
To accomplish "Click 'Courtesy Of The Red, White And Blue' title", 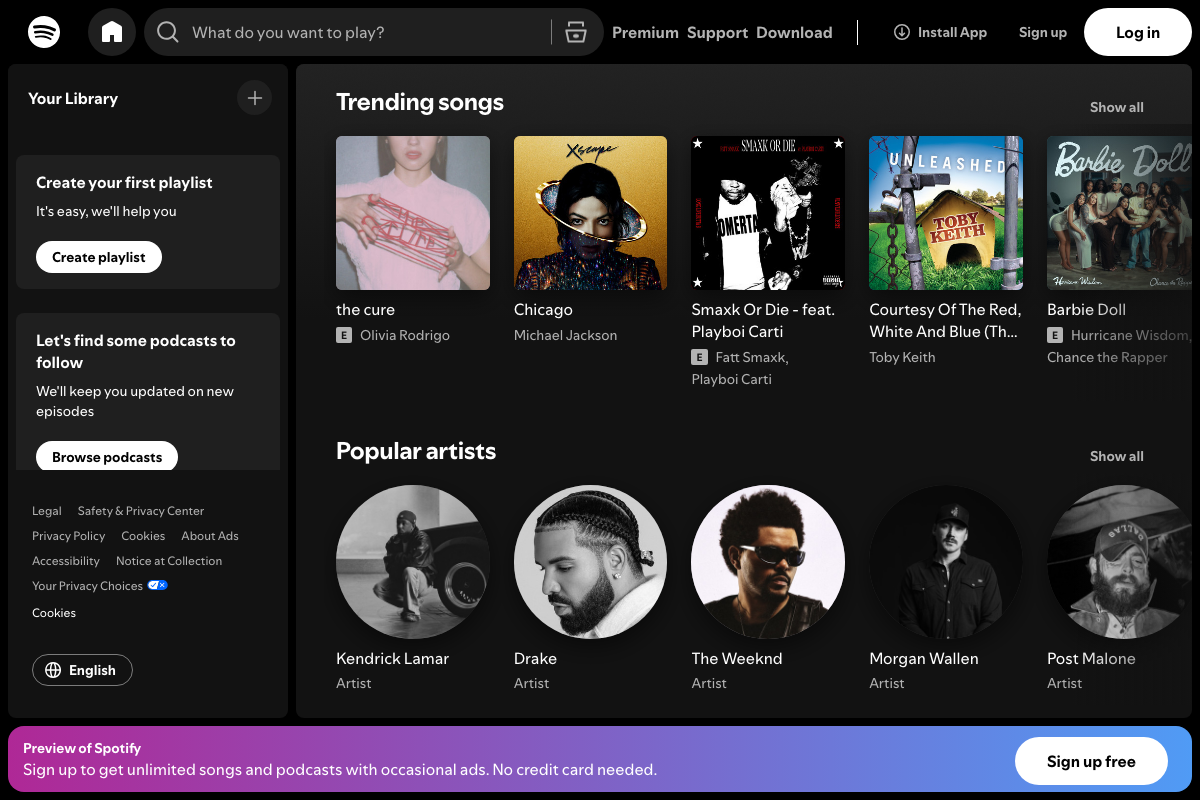I will tap(945, 321).
